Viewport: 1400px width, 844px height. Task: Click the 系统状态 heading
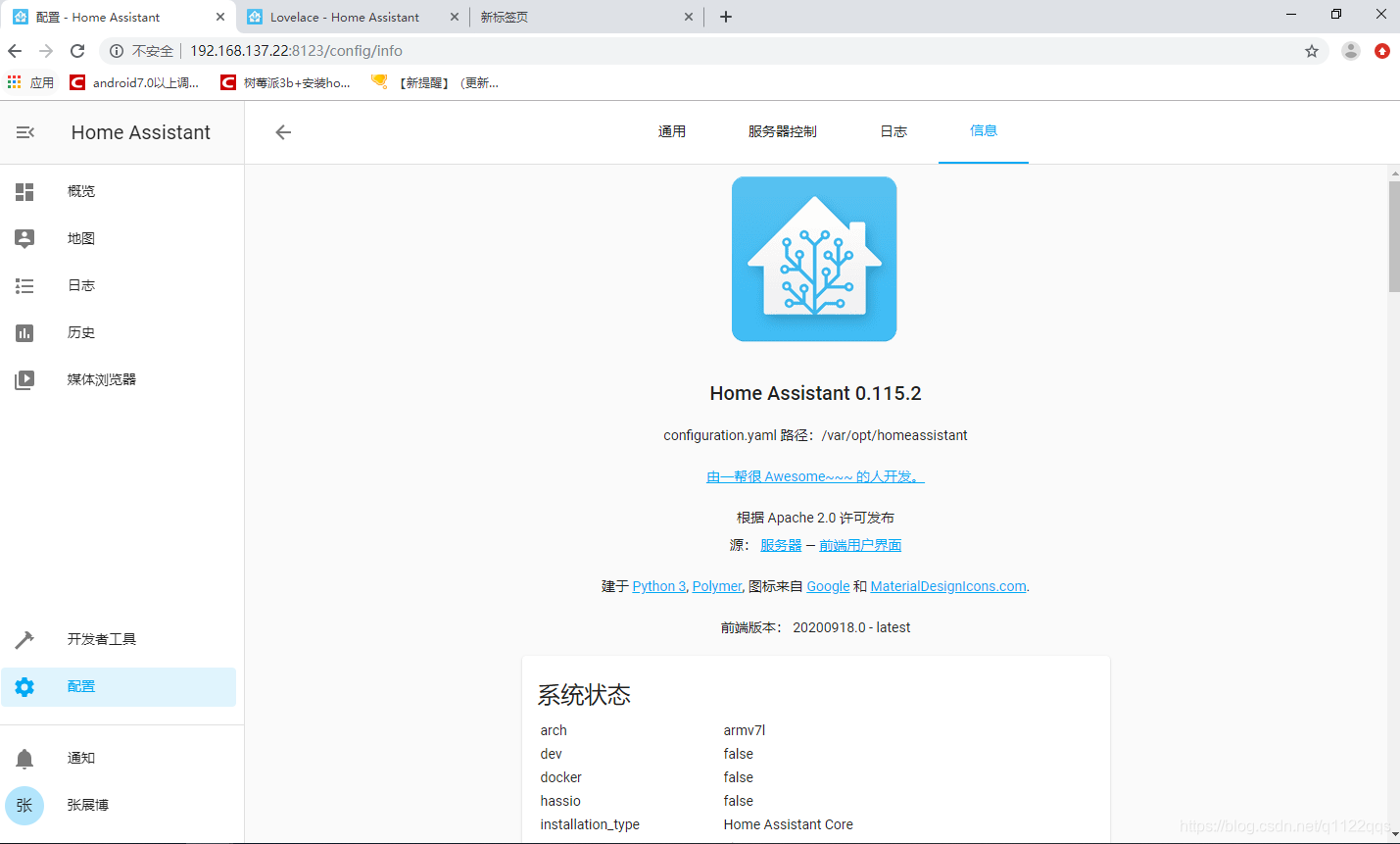coord(584,695)
